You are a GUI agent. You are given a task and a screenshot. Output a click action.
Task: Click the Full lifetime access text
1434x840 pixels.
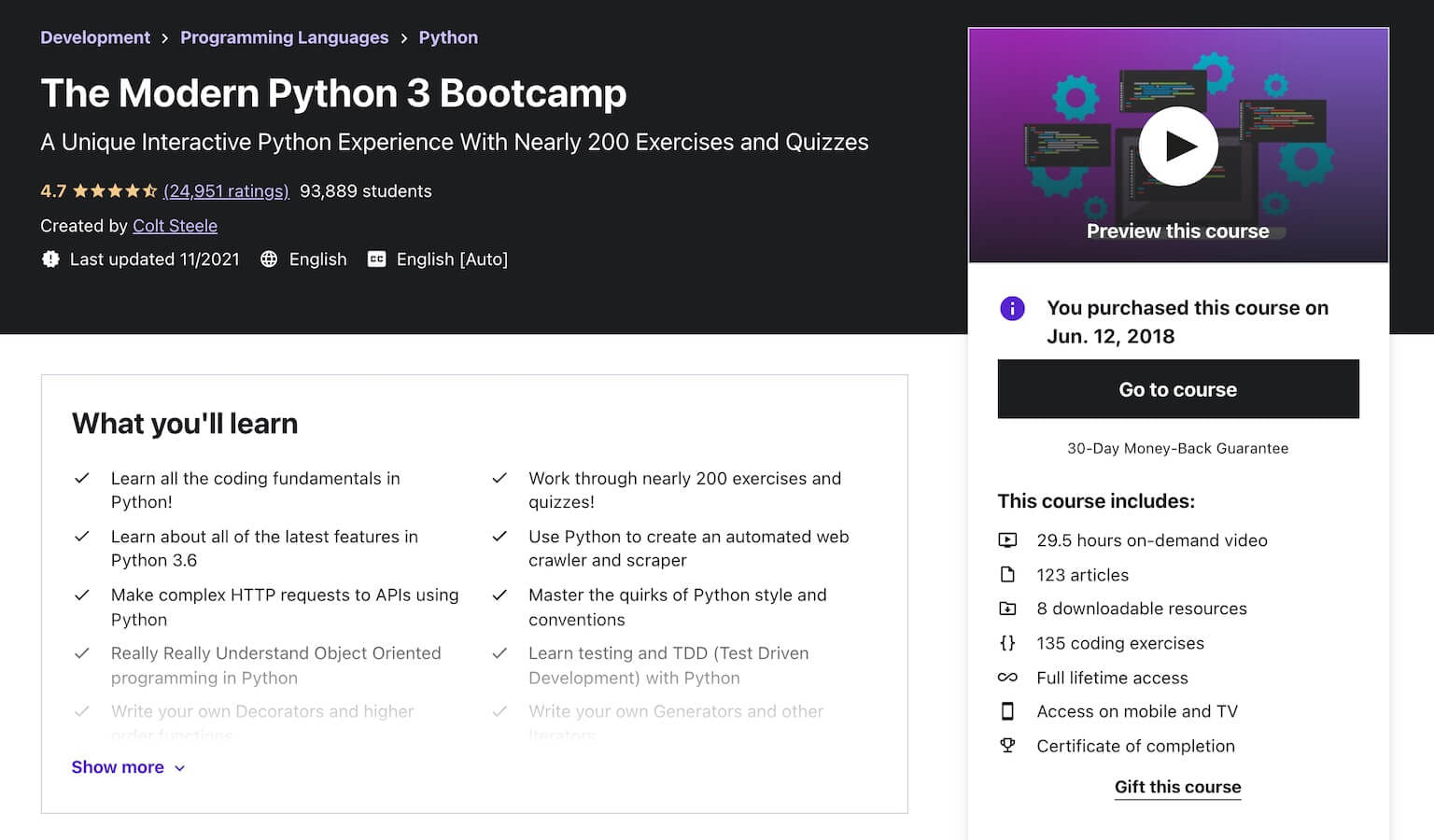pos(1112,678)
